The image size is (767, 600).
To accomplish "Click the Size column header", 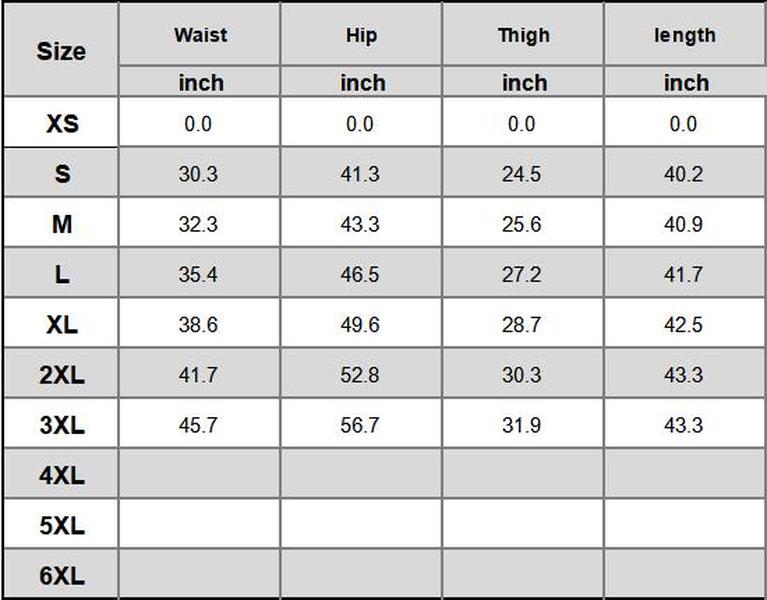I will (61, 51).
